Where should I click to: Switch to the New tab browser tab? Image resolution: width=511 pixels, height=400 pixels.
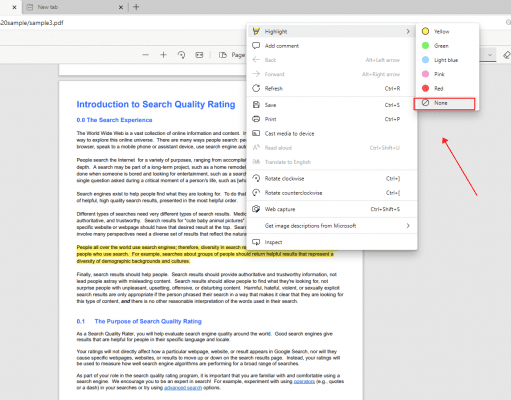[75, 7]
